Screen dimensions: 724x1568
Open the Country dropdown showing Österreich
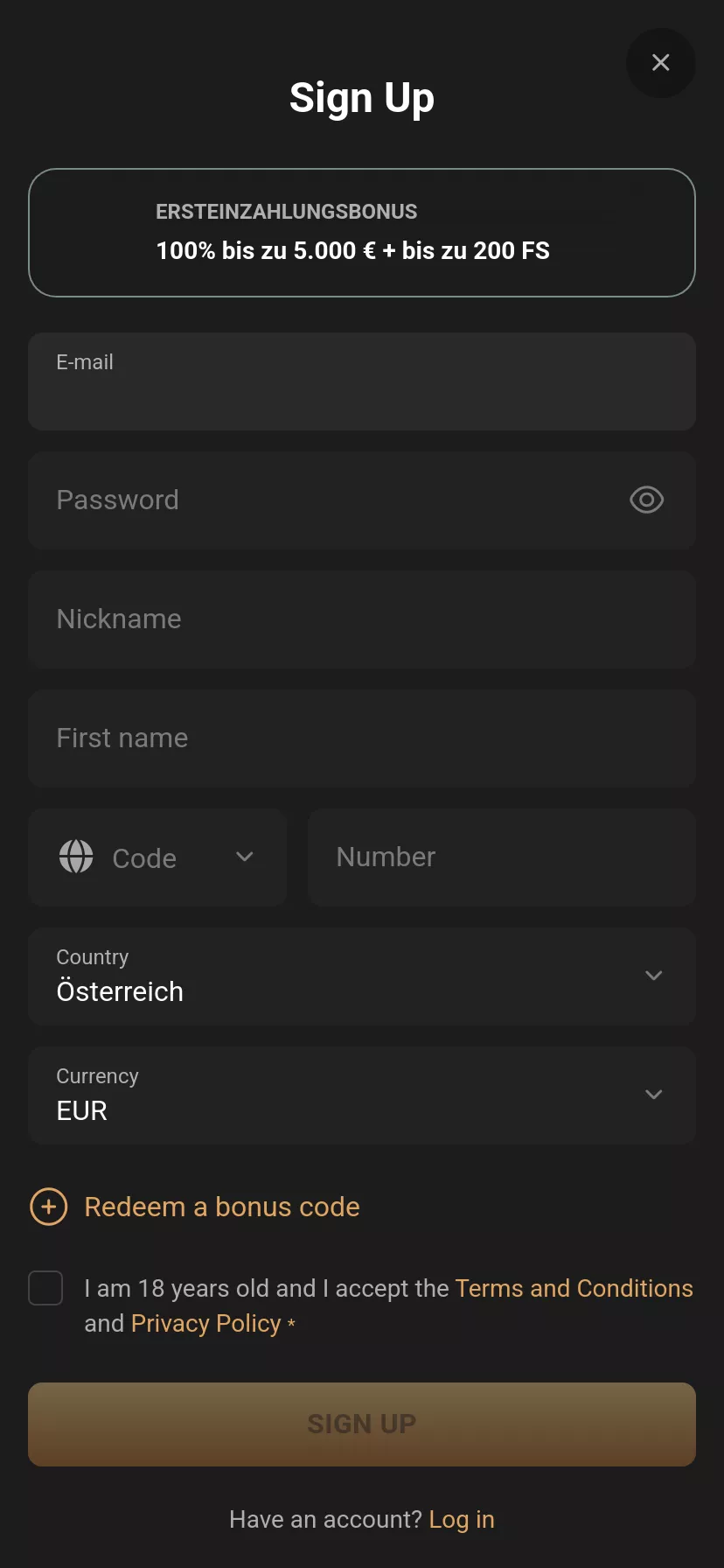362,976
